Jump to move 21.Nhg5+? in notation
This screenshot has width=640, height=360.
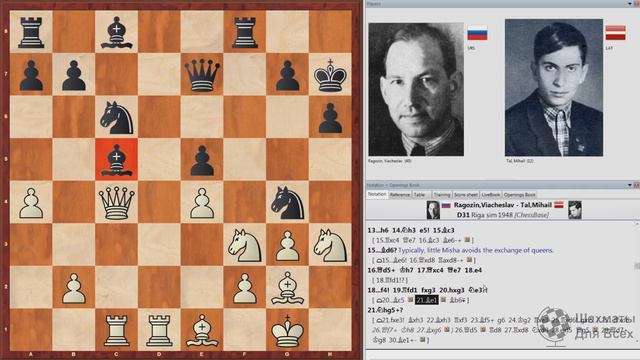click(x=385, y=310)
